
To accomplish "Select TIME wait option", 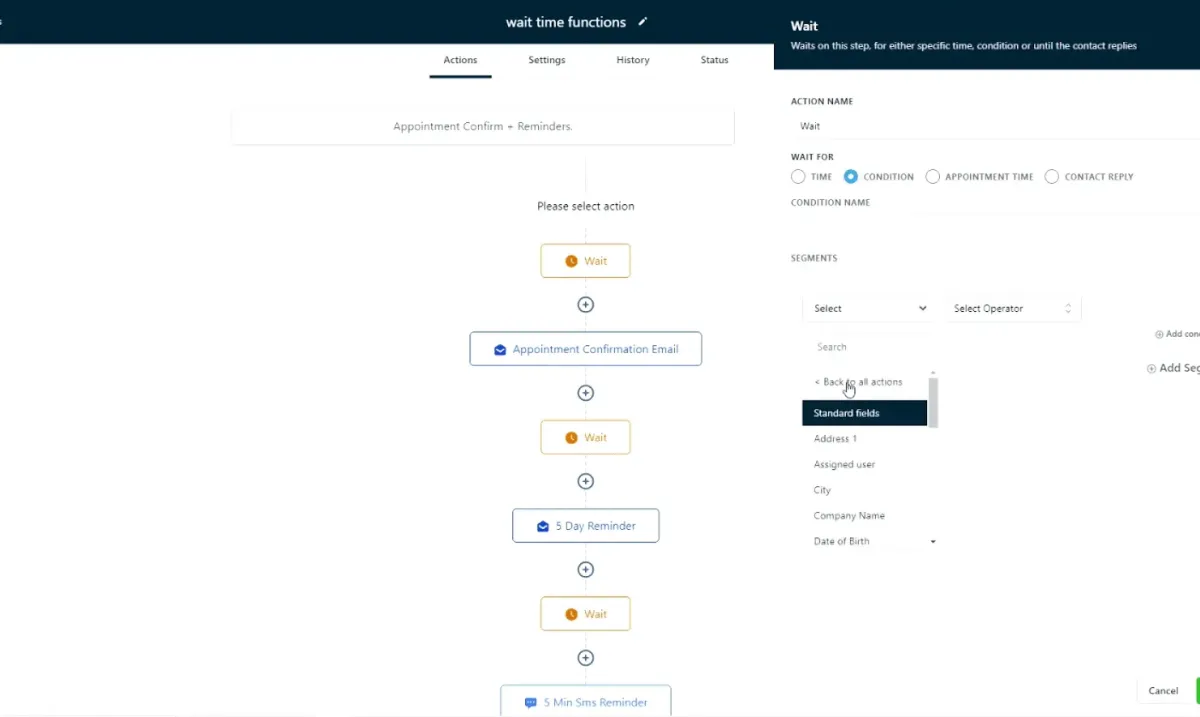I will click(x=798, y=177).
